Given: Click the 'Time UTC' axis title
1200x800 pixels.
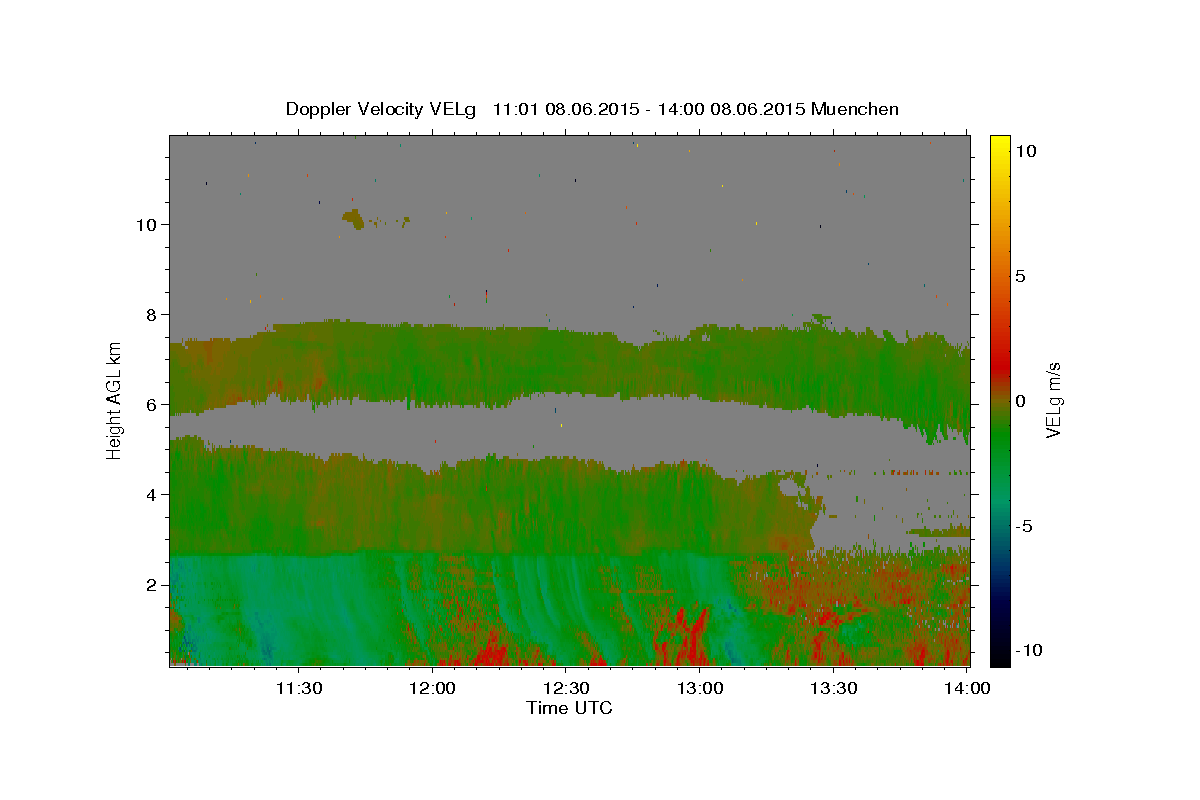Looking at the screenshot, I should point(569,708).
